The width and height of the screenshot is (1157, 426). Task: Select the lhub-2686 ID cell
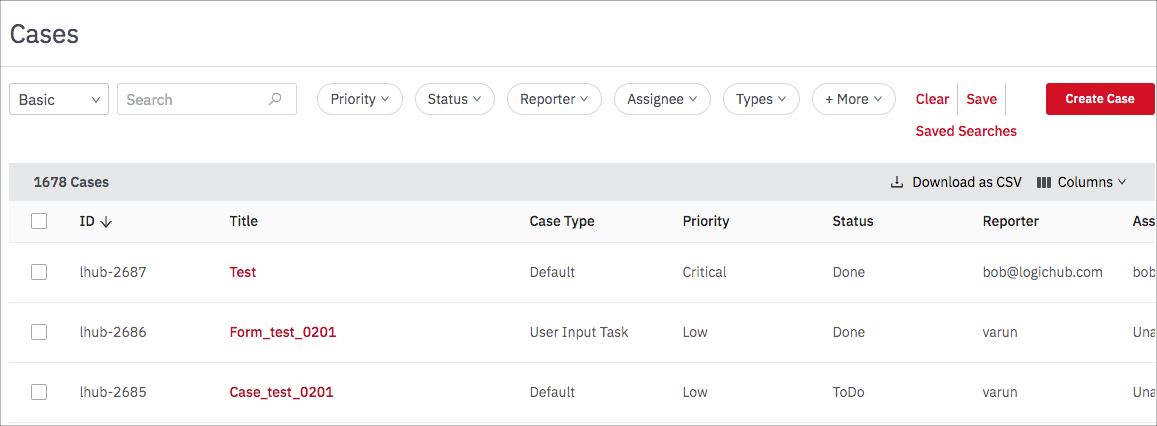(x=113, y=332)
